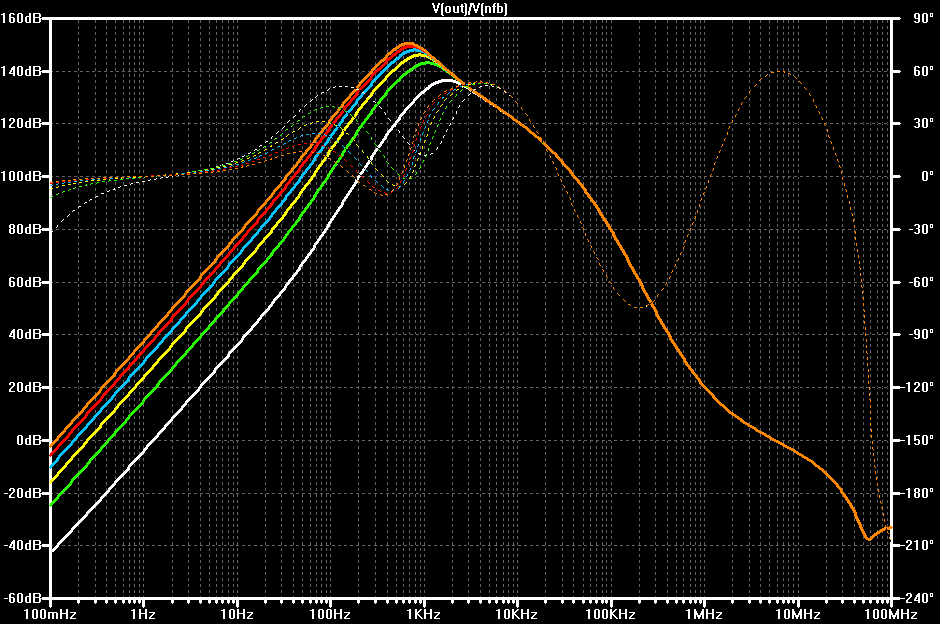Image resolution: width=940 pixels, height=624 pixels.
Task: Click the -240° phase axis label
Action: [918, 598]
